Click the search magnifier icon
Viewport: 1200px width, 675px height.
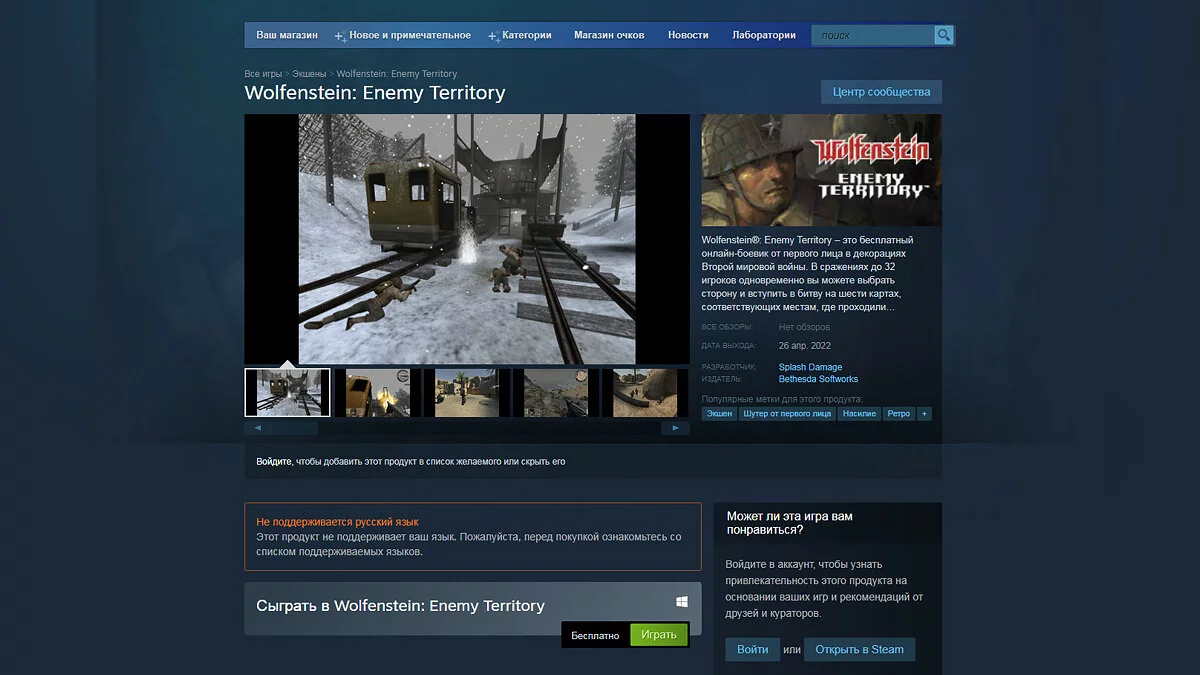click(943, 36)
